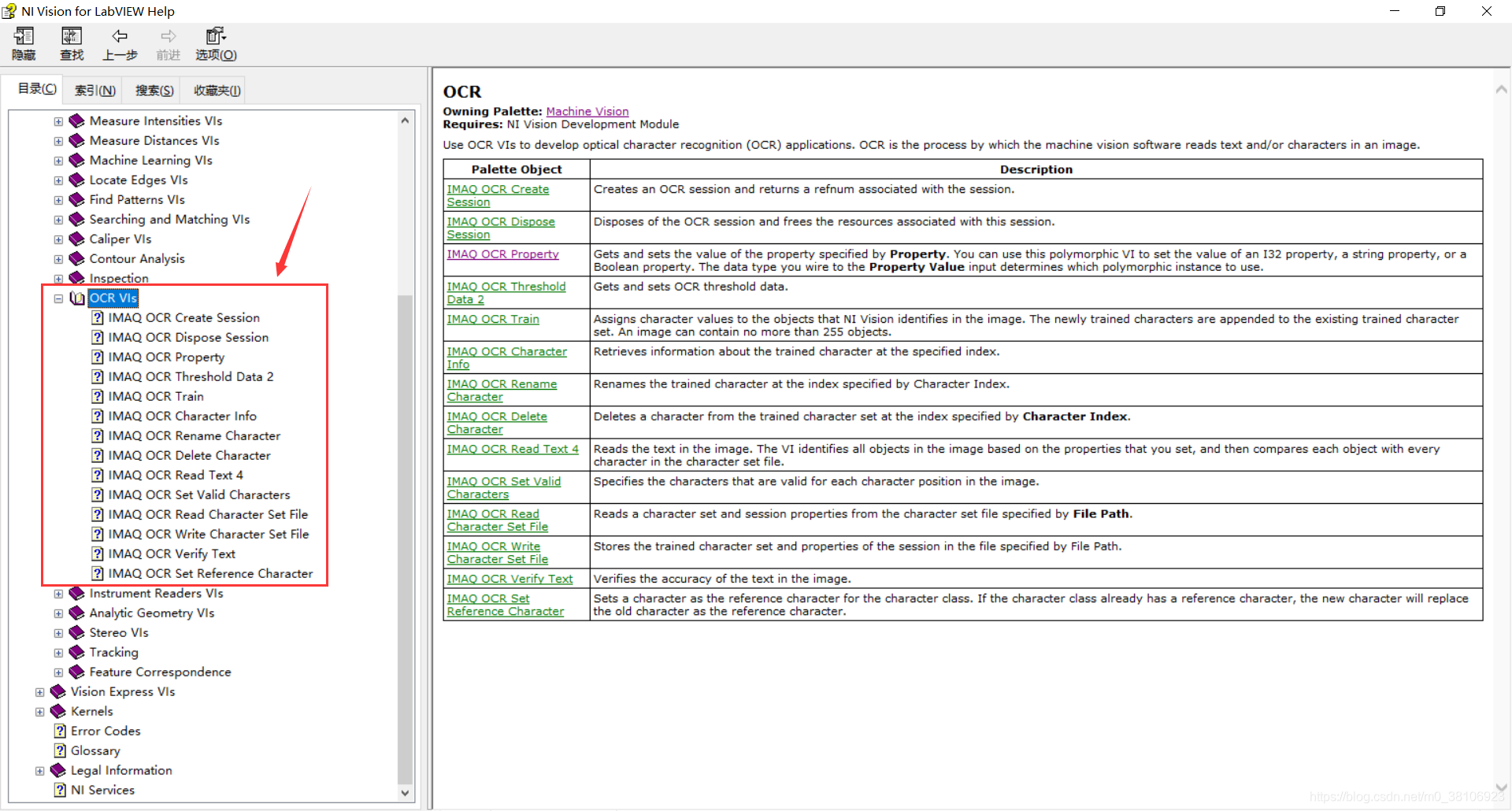This screenshot has height=811, width=1512.
Task: Click the book icon beside Measure Intensities VIs
Action: (76, 120)
